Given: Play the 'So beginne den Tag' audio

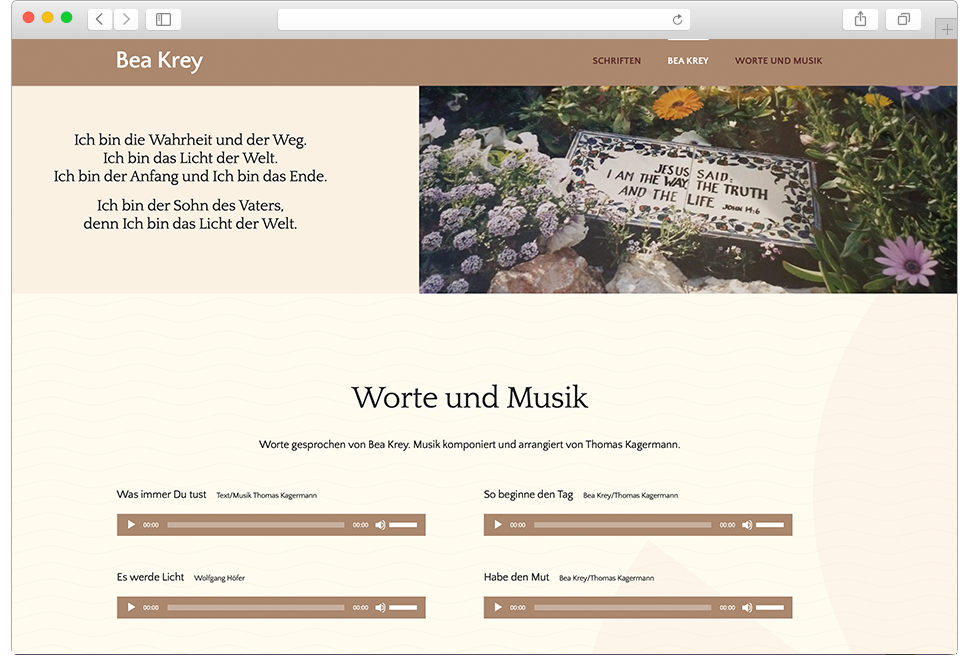Looking at the screenshot, I should pyautogui.click(x=498, y=525).
